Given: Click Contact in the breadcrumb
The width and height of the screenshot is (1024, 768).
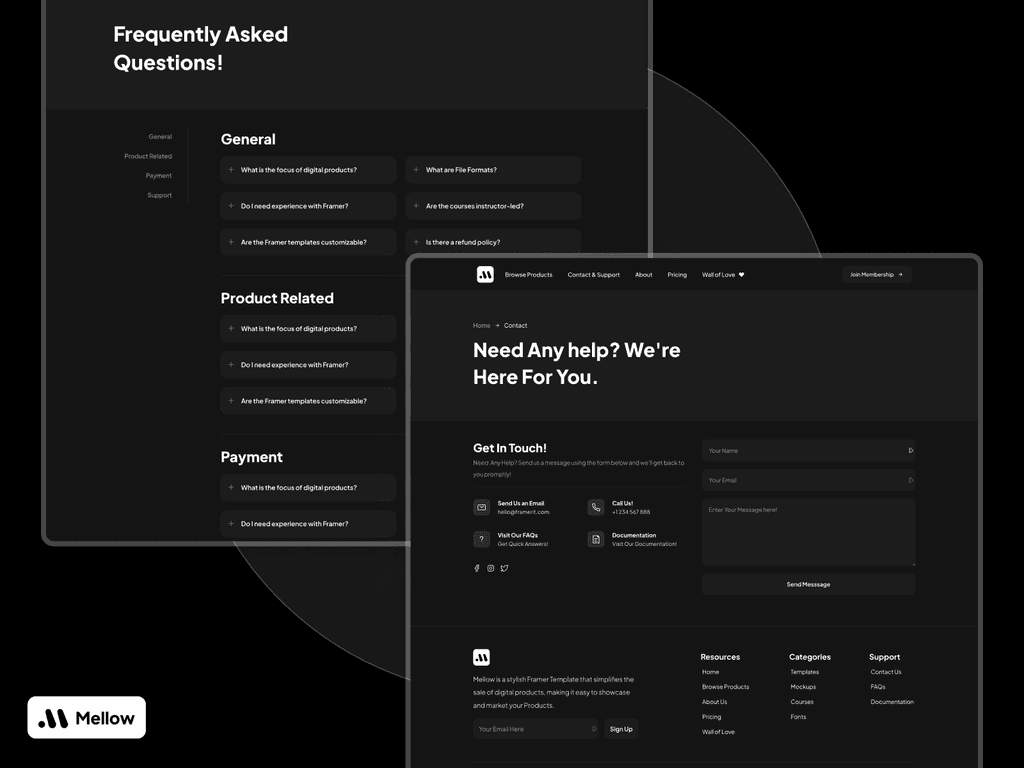Looking at the screenshot, I should point(515,325).
